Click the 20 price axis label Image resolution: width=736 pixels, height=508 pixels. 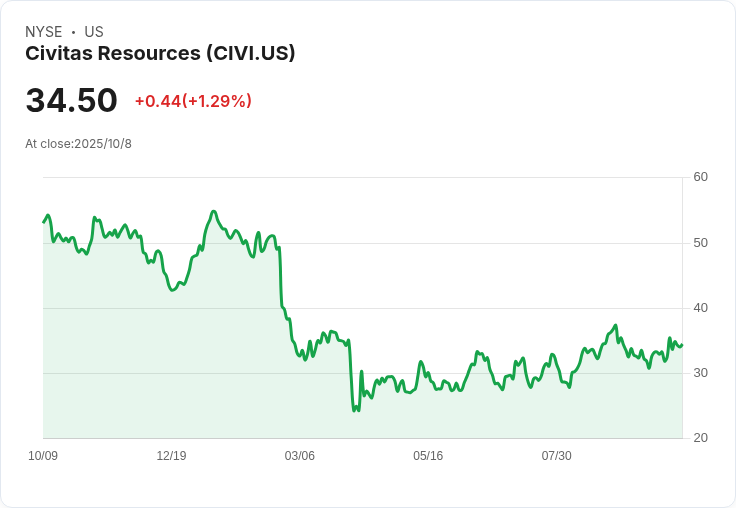click(x=700, y=438)
